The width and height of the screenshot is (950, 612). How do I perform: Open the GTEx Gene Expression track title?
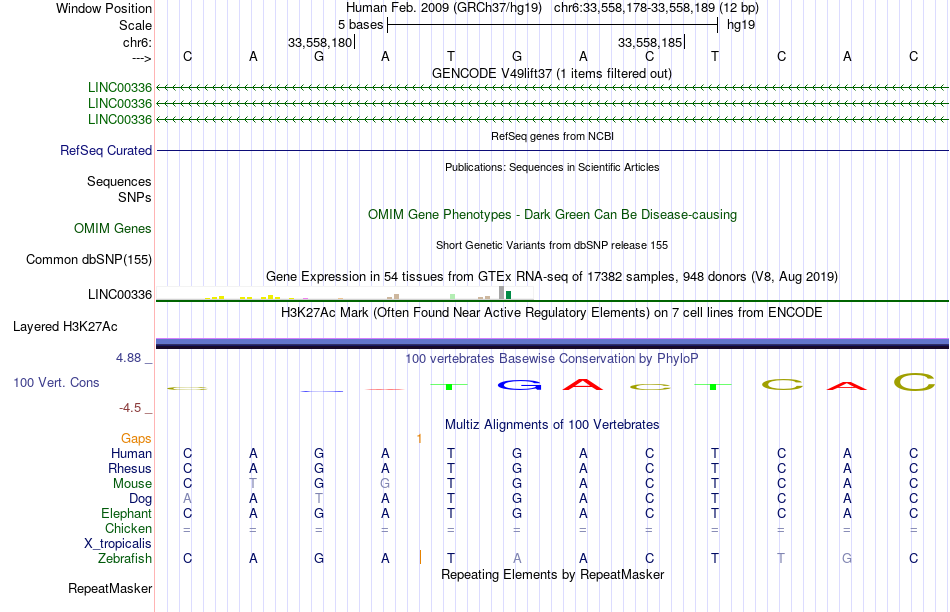point(552,277)
